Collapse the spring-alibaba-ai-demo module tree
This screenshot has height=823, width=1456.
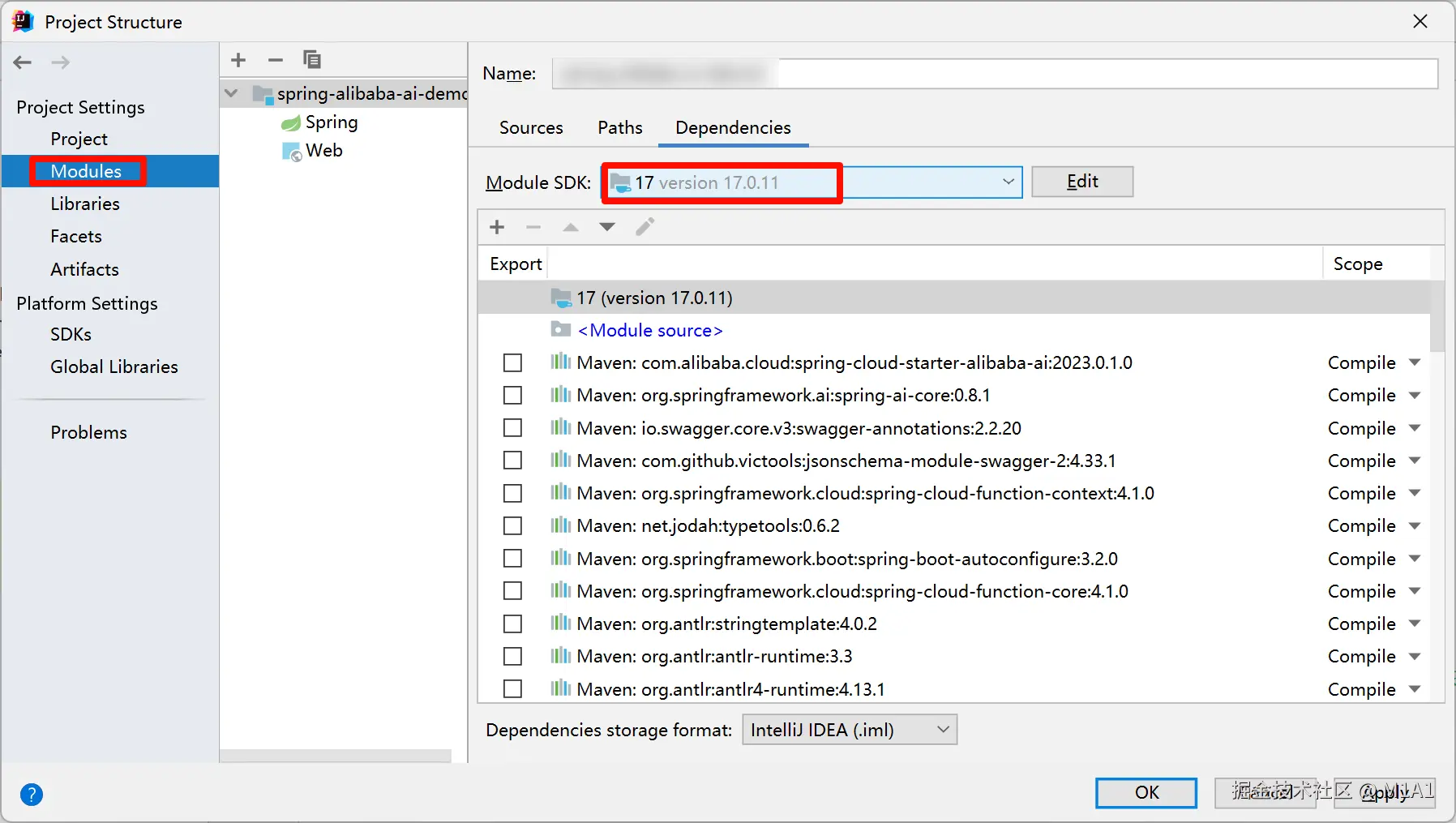pyautogui.click(x=232, y=94)
